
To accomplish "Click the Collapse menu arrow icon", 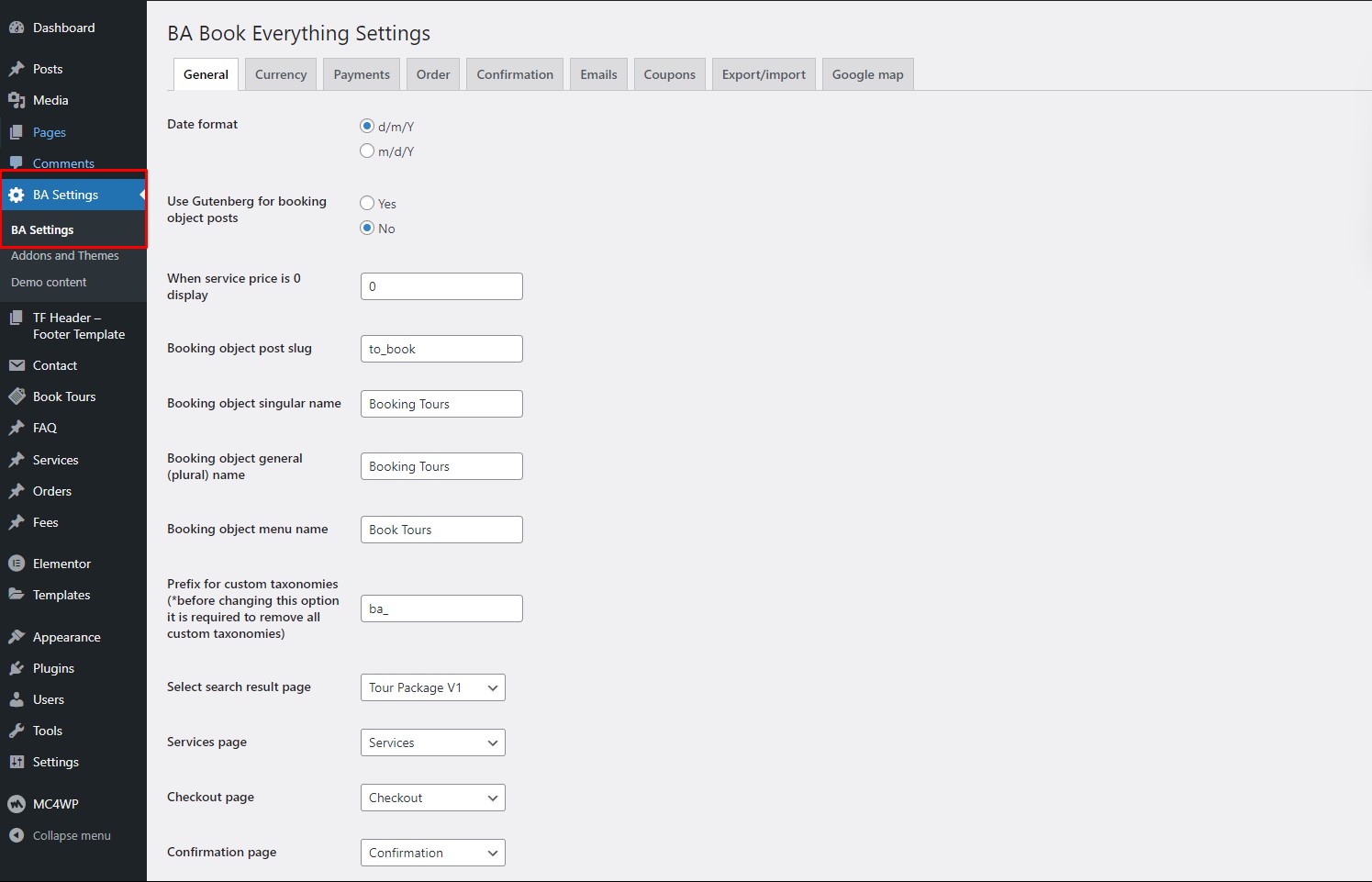I will tap(17, 835).
